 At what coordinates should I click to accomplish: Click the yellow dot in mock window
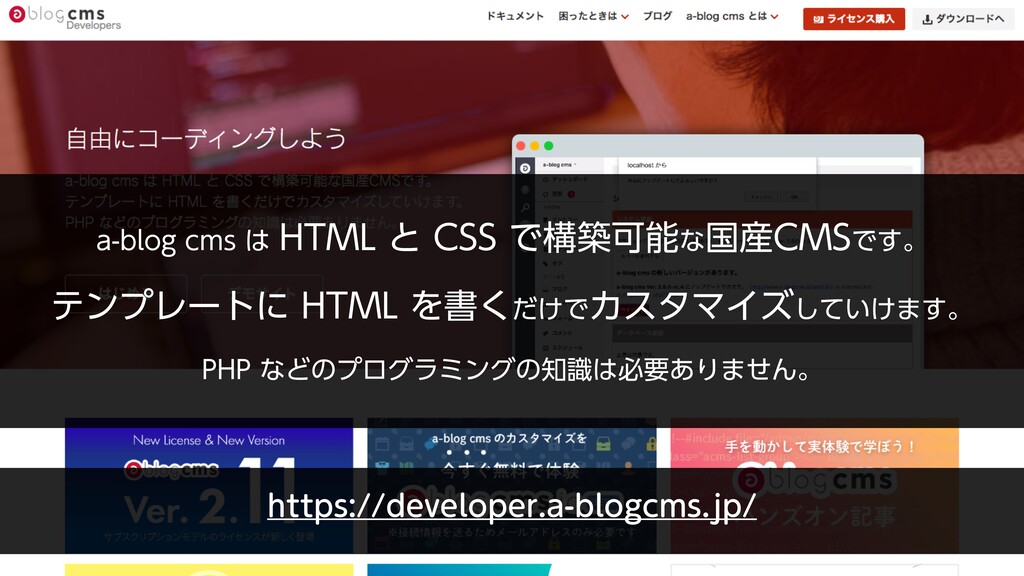(534, 146)
